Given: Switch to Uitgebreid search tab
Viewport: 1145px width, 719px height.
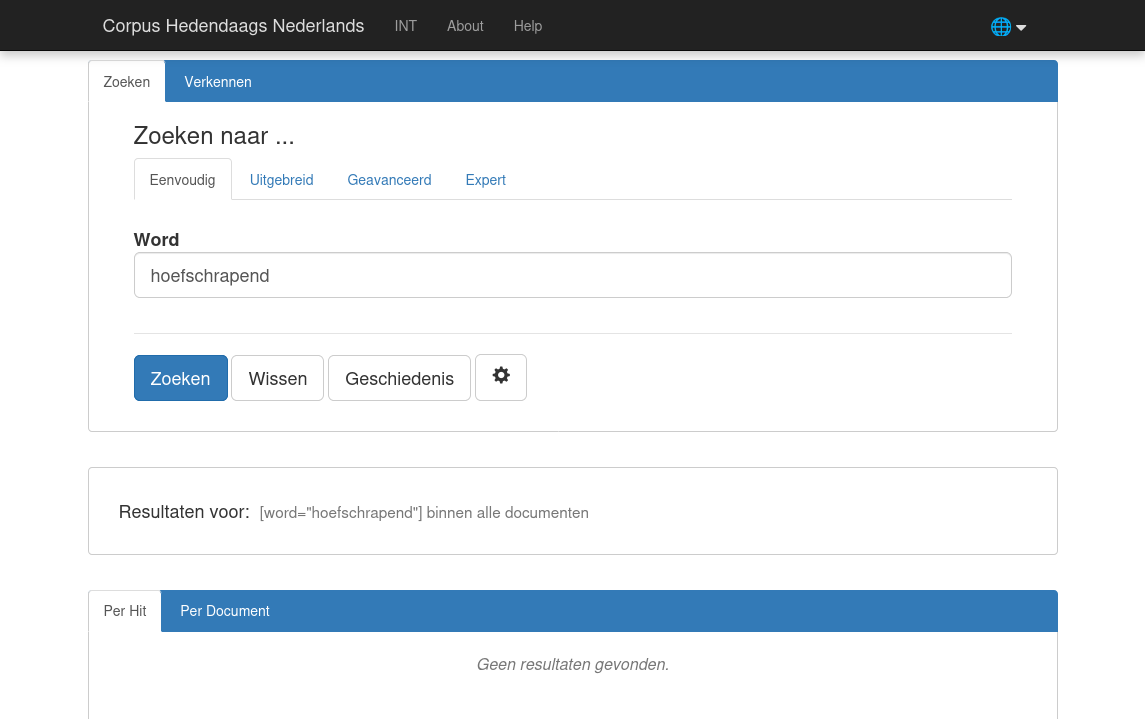Looking at the screenshot, I should [281, 180].
